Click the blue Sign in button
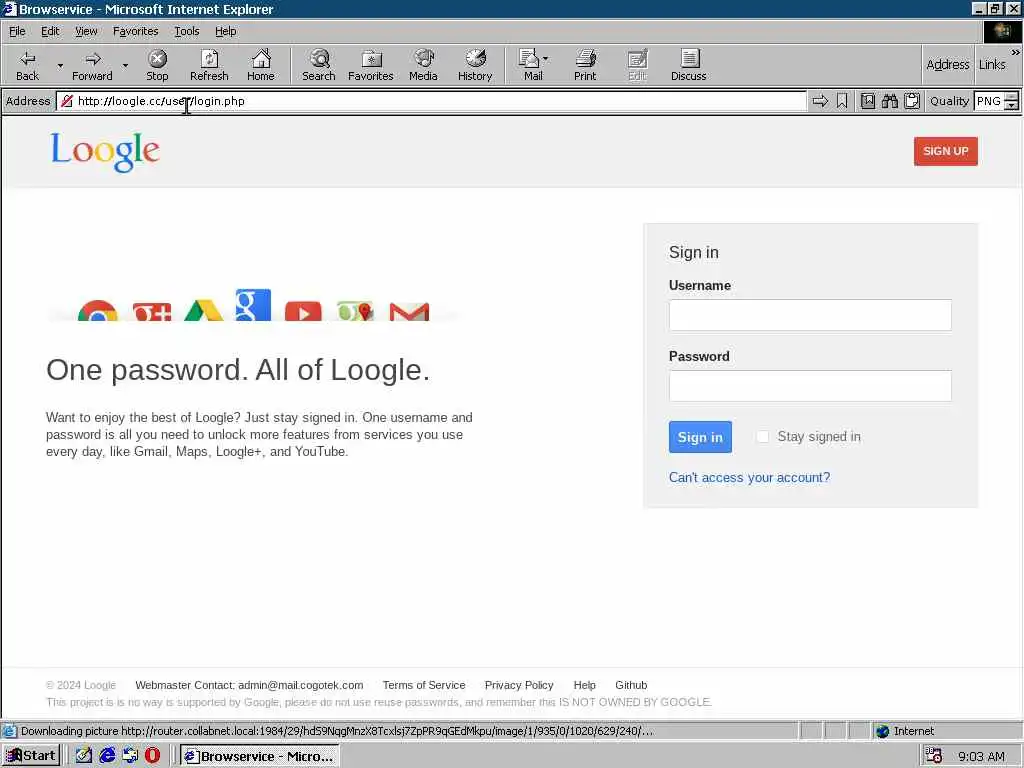The image size is (1024, 768). click(700, 437)
